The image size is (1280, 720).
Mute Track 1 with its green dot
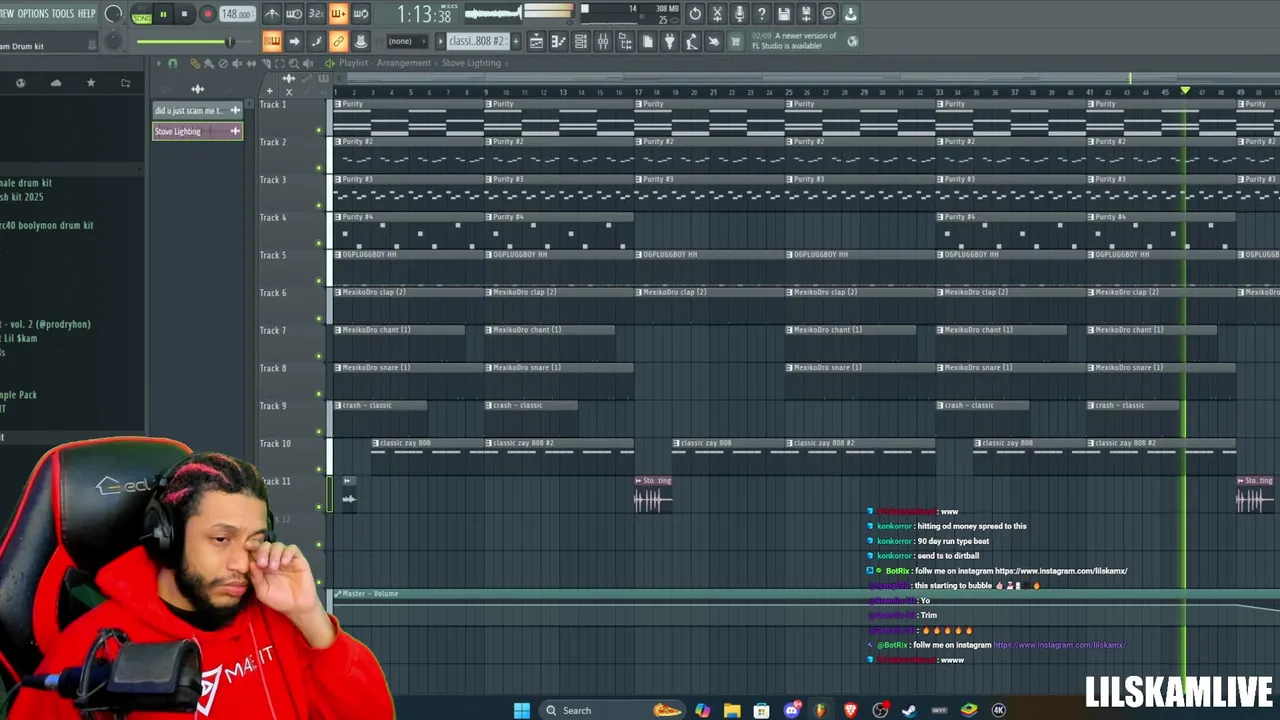(x=319, y=130)
